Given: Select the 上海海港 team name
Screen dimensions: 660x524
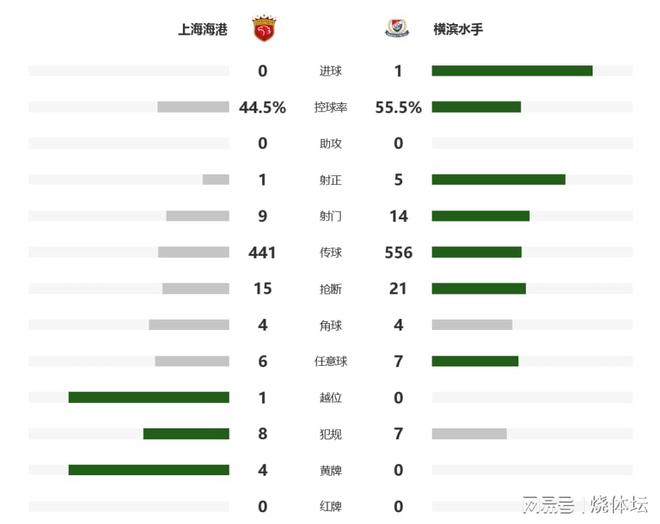Looking at the screenshot, I should click(202, 29).
